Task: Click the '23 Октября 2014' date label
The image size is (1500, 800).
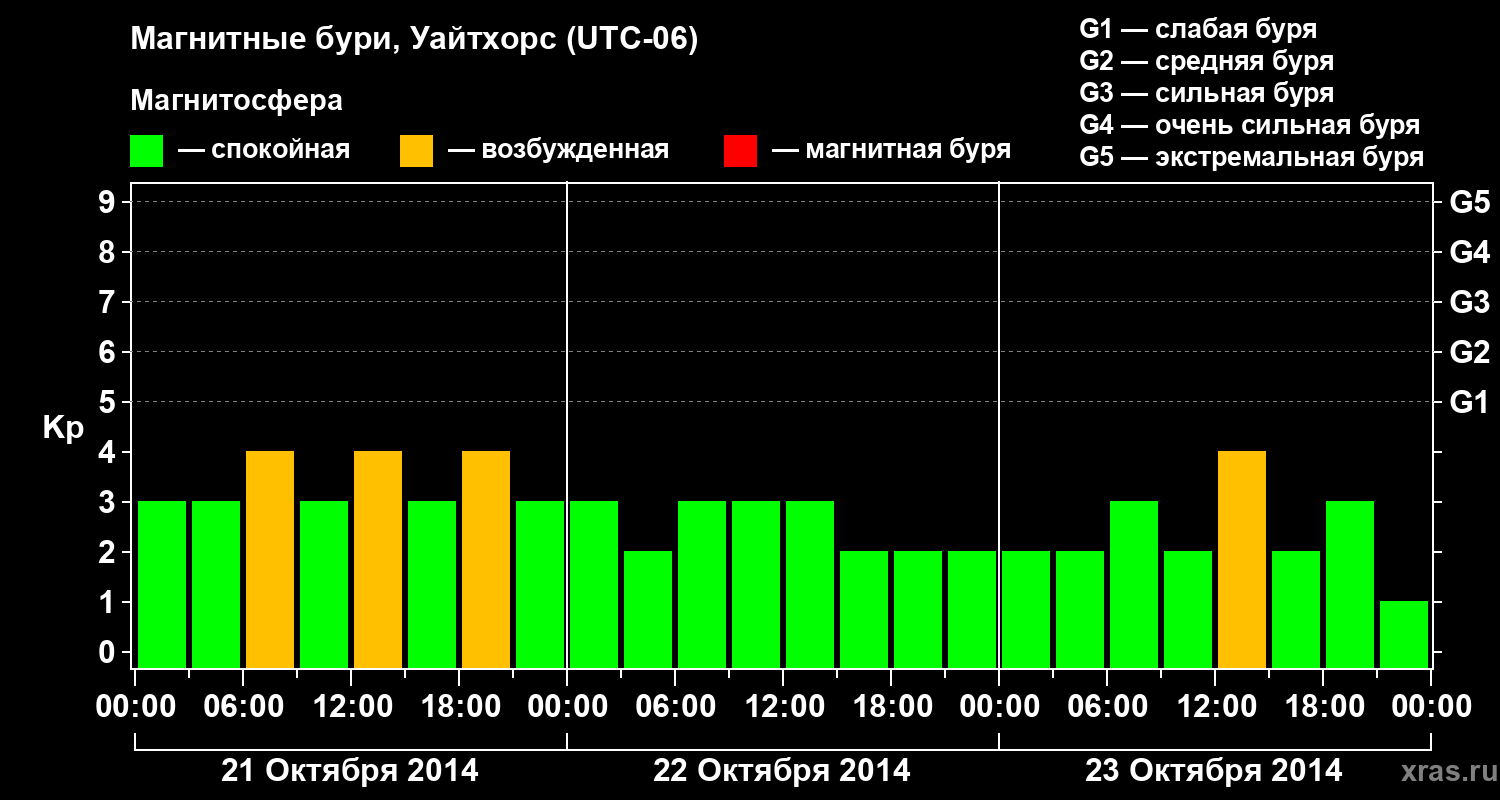Action: click(1214, 771)
